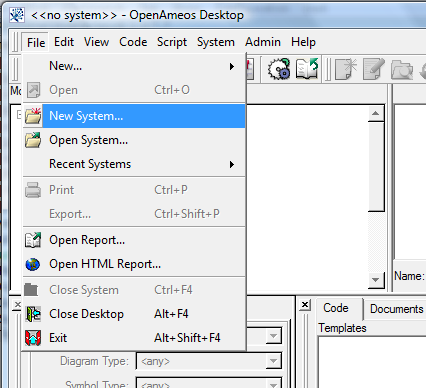Viewport: 426px width, 388px height.
Task: Click Recent Systems submenu arrow
Action: pos(232,164)
